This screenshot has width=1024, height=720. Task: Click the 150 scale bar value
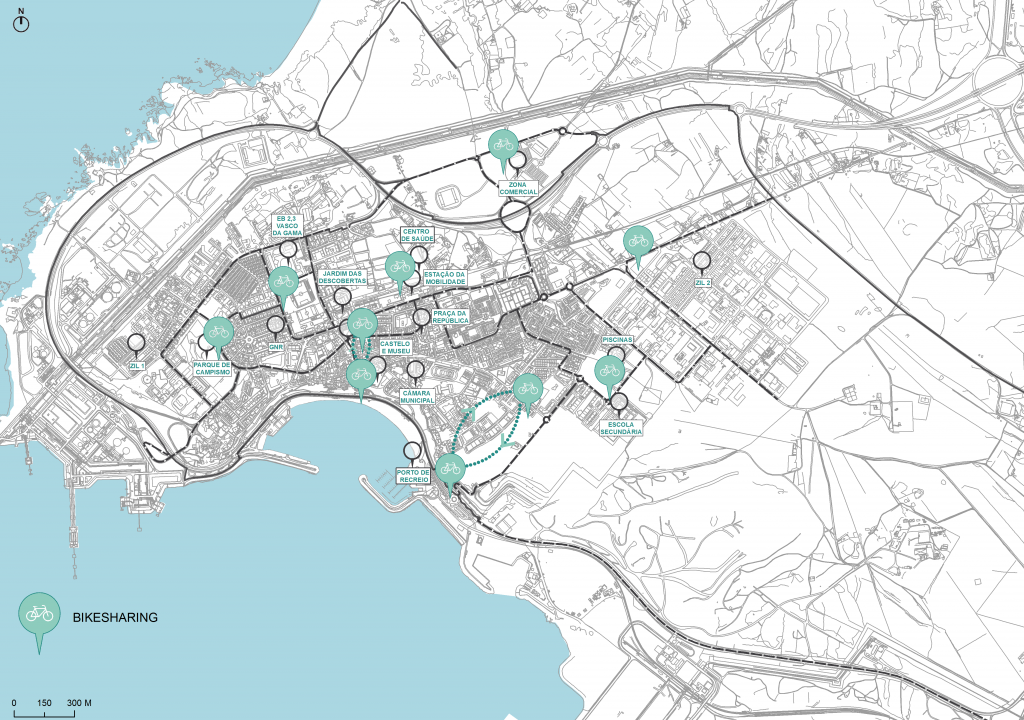[x=44, y=703]
